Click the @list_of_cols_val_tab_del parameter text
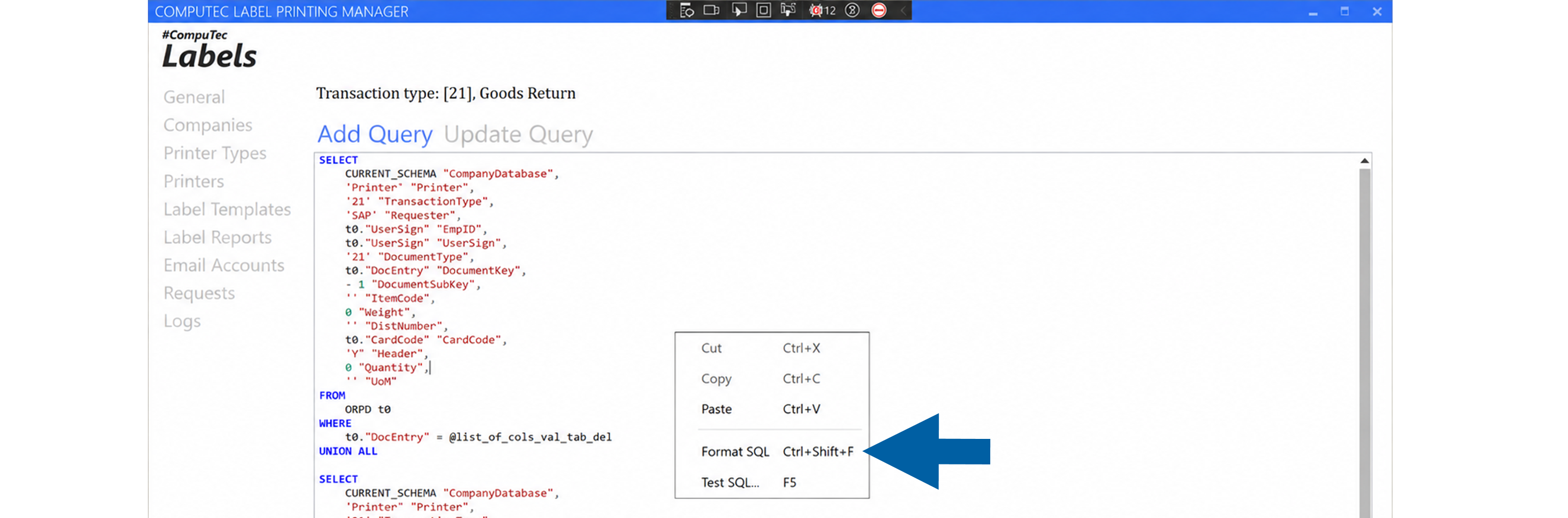The width and height of the screenshot is (1568, 518). click(530, 437)
